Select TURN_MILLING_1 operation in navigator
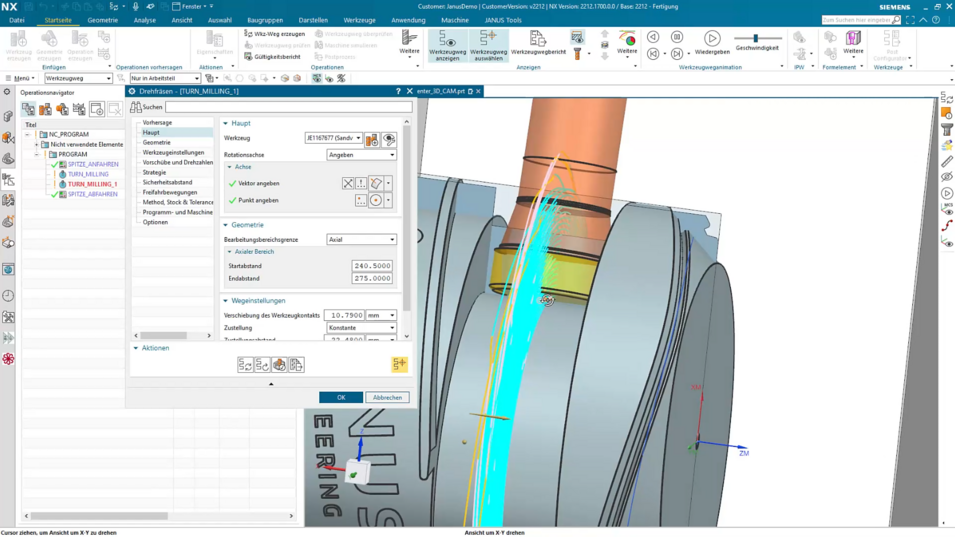Image resolution: width=955 pixels, height=537 pixels. tap(92, 184)
